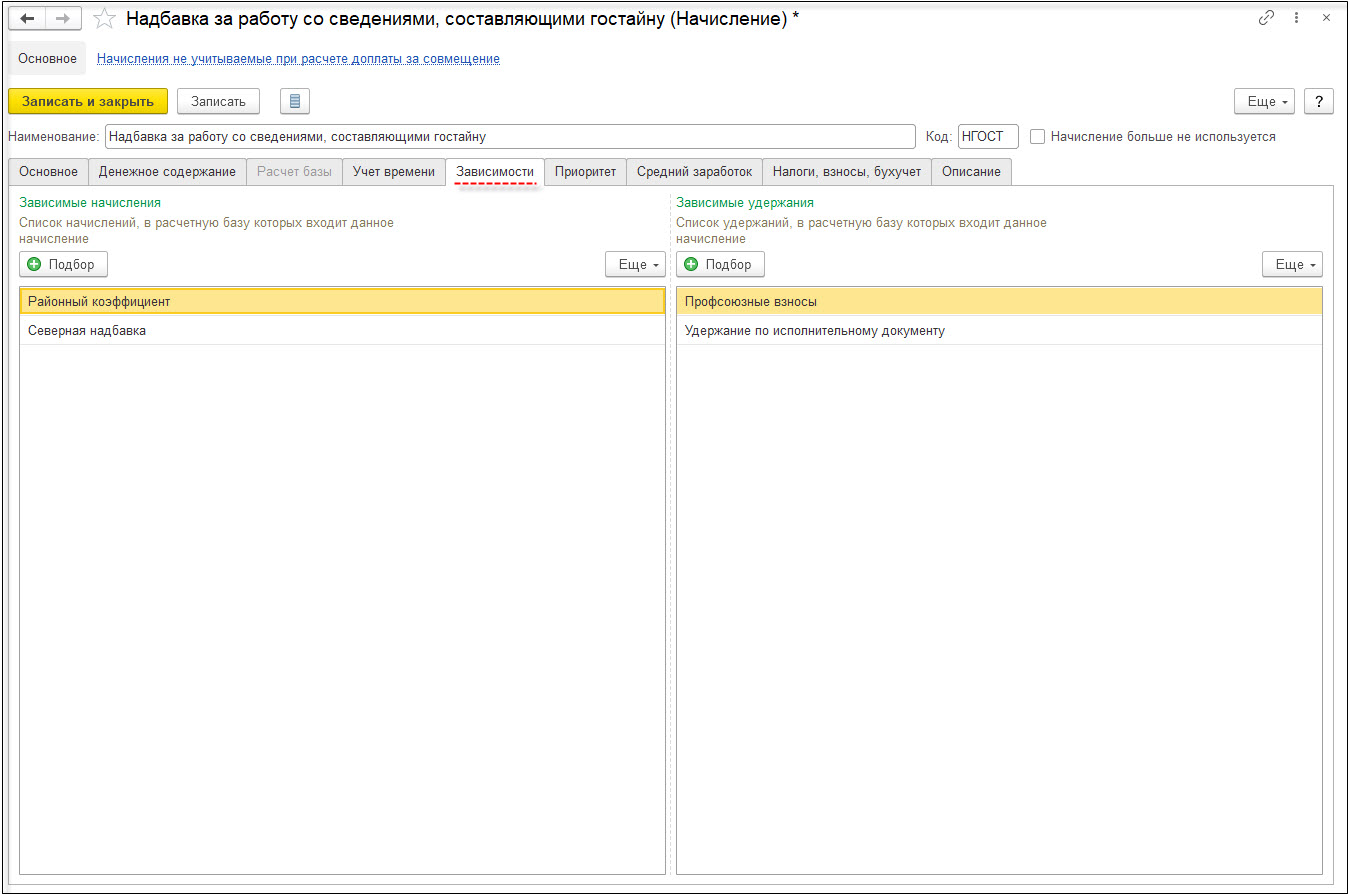Click the Код field containing НГОСТ

click(988, 137)
